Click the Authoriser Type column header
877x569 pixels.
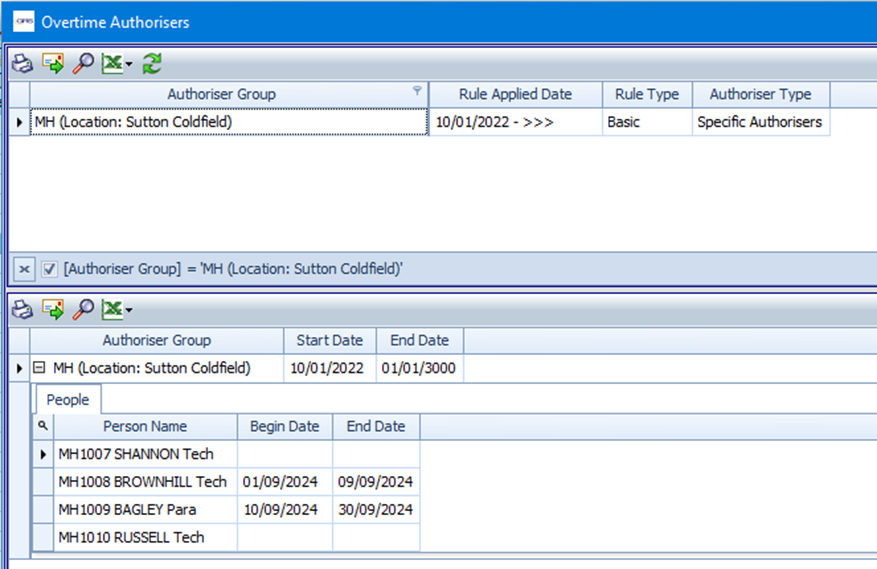tap(759, 94)
